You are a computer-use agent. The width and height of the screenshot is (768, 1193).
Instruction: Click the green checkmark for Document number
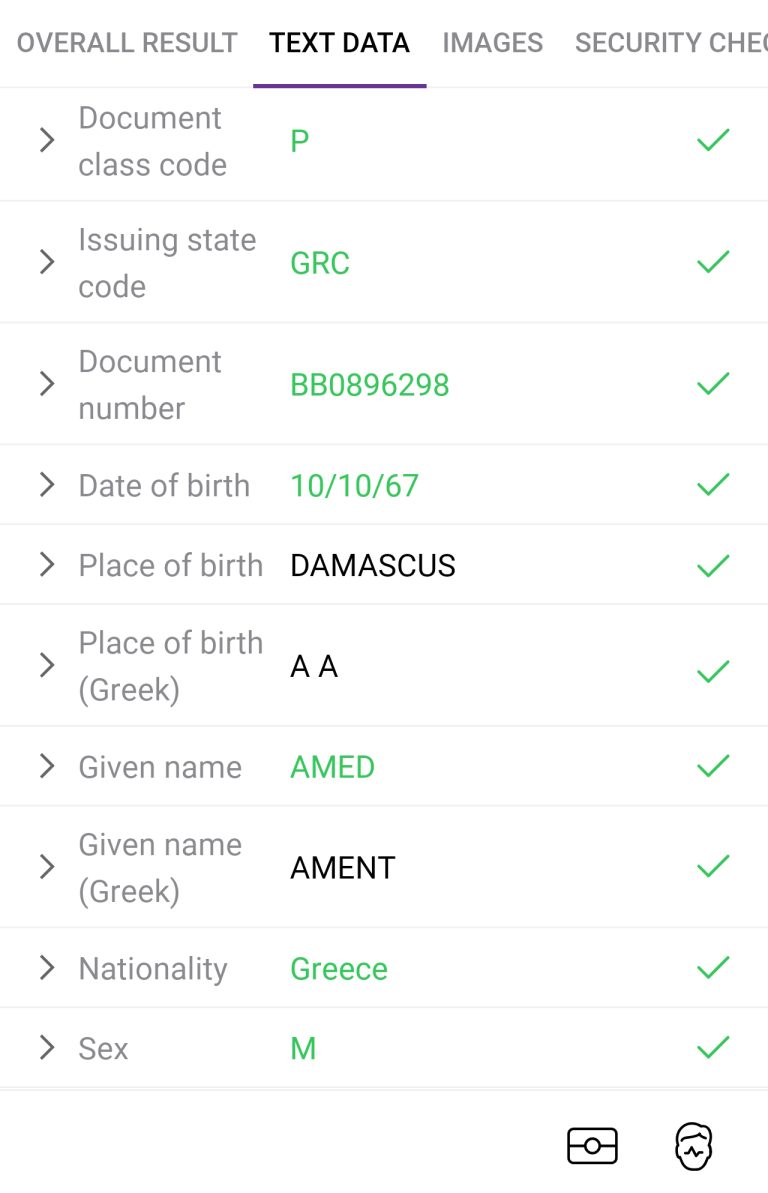(713, 383)
